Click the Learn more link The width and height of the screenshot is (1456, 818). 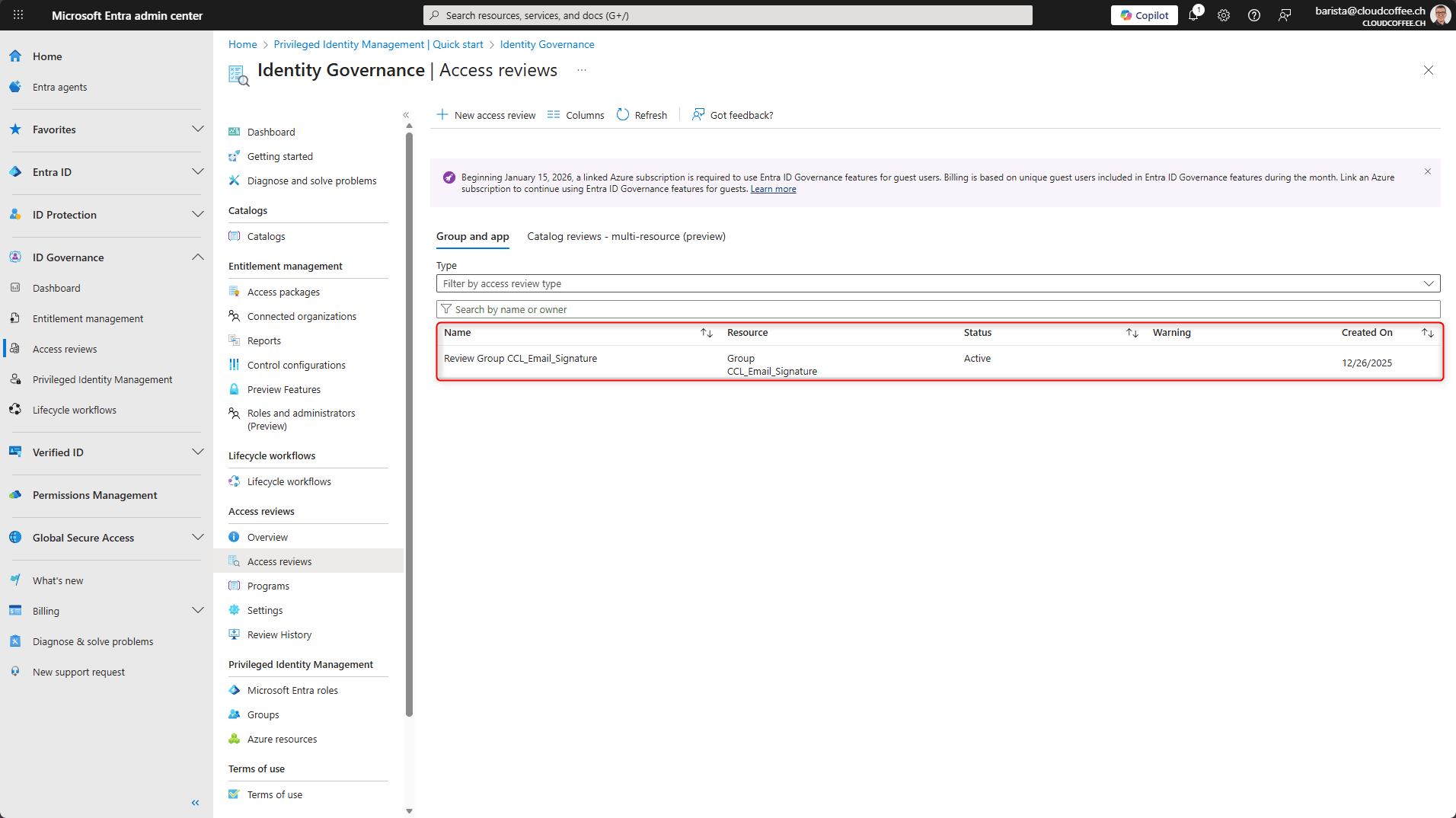(x=773, y=190)
